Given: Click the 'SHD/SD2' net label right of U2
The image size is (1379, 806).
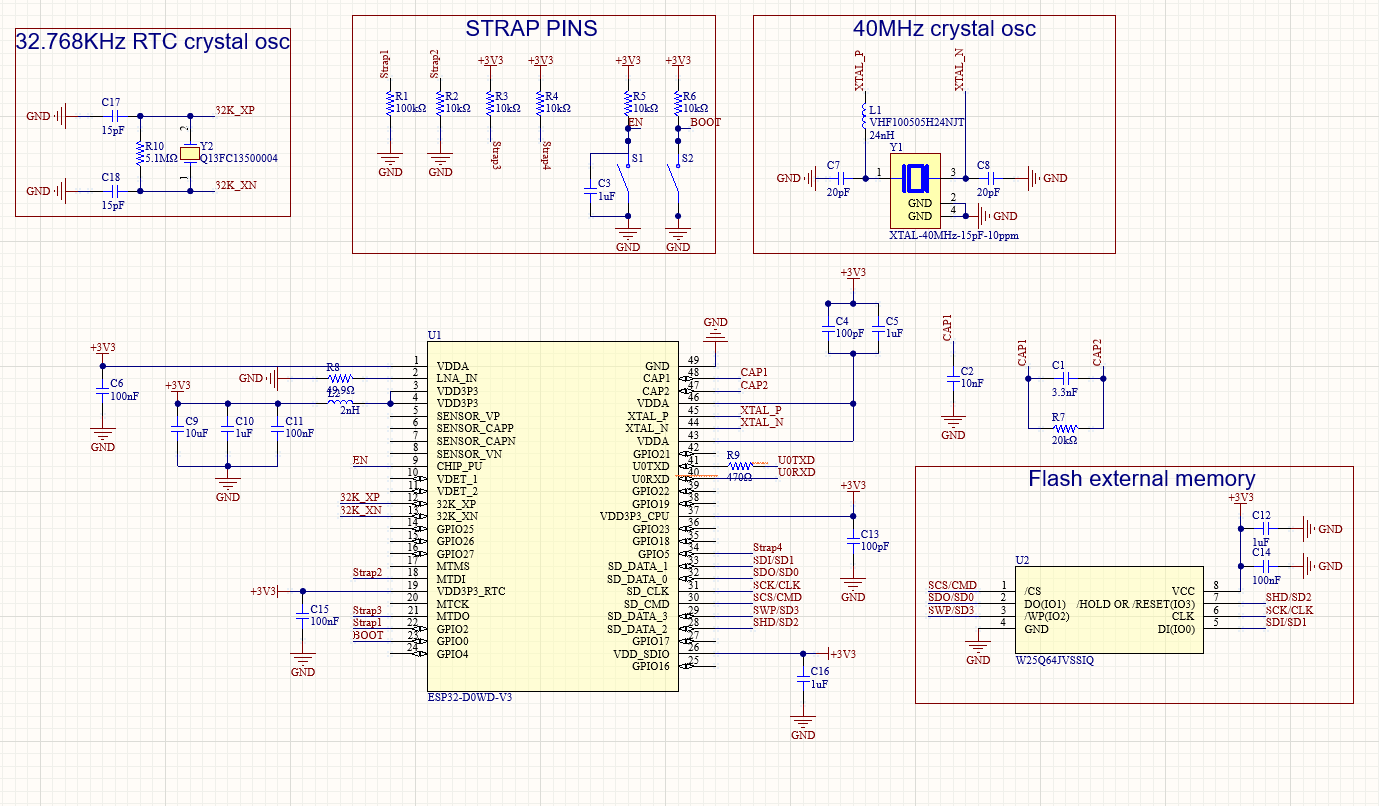Looking at the screenshot, I should [1288, 597].
